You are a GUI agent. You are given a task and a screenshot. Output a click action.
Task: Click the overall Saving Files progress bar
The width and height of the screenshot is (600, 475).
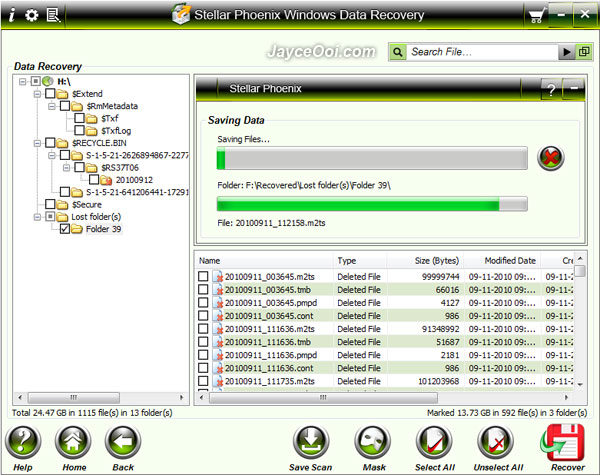point(372,158)
